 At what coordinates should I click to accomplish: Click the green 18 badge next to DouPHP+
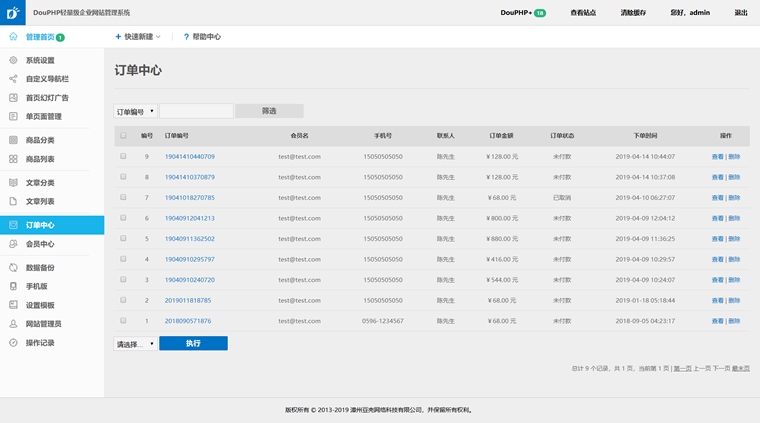pyautogui.click(x=540, y=13)
